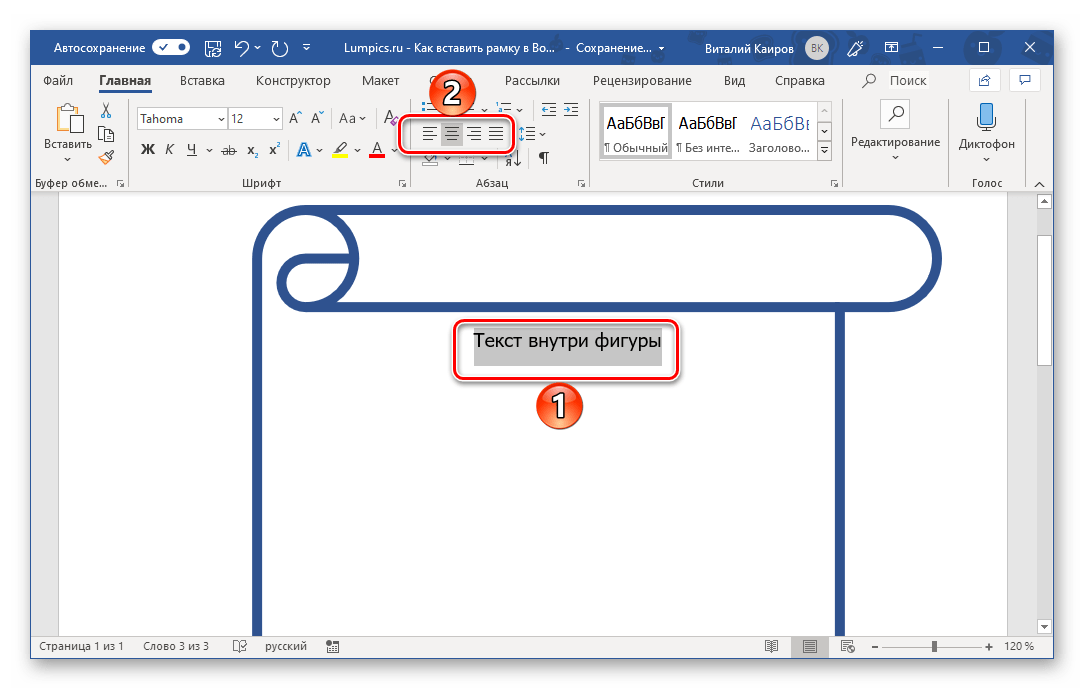Align text to the left

429,134
